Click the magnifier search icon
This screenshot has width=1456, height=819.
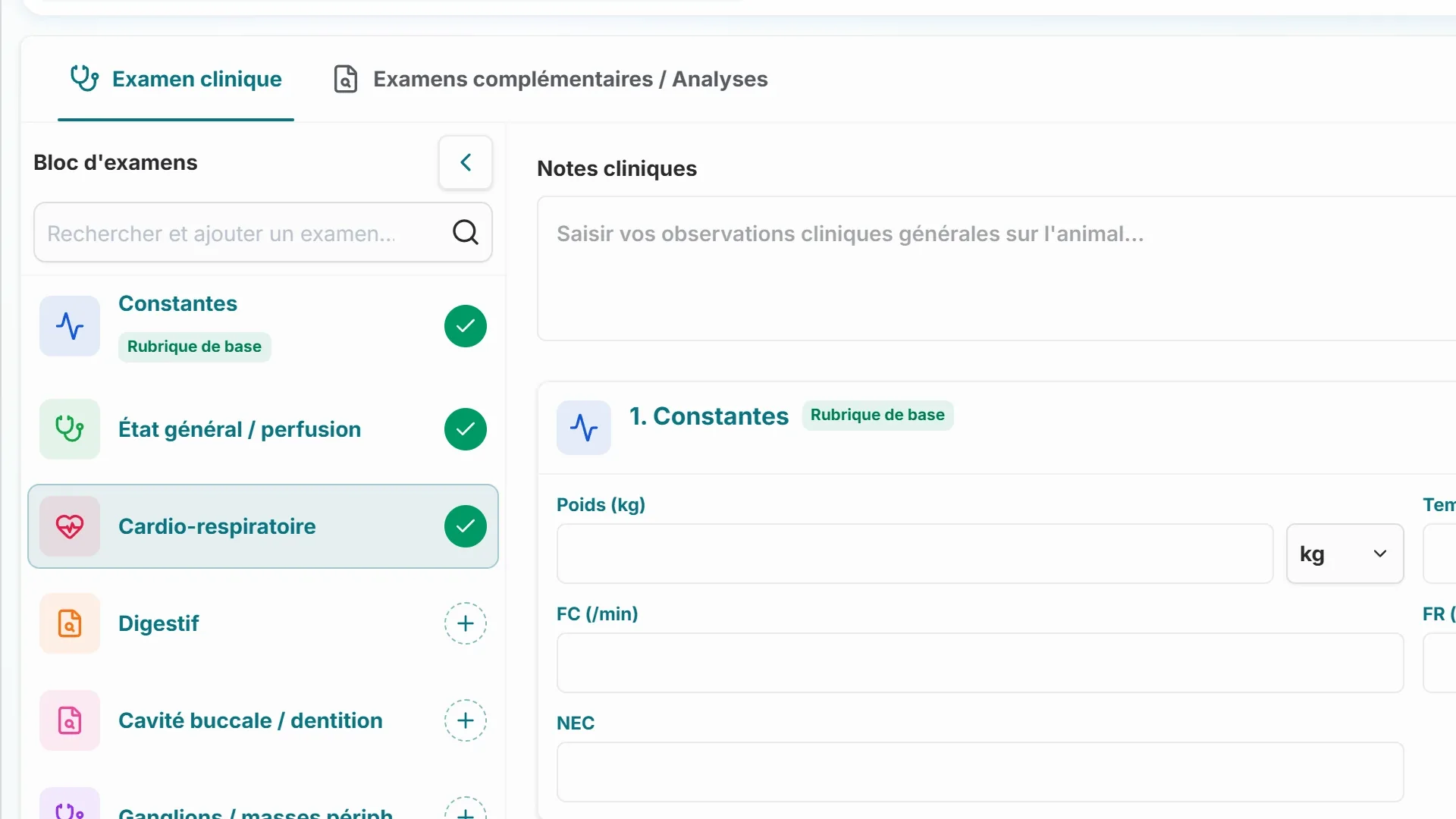tap(466, 233)
